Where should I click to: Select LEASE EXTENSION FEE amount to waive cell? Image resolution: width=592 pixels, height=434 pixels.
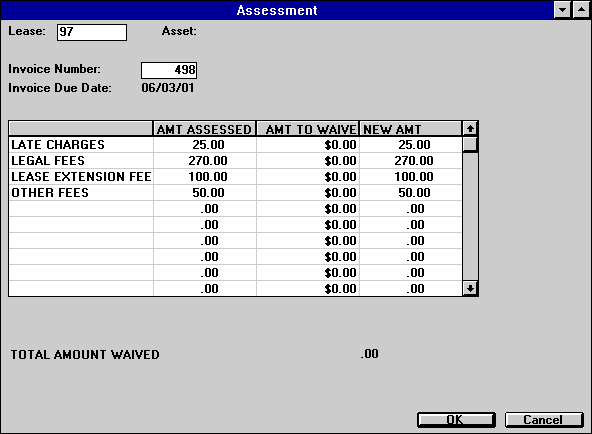pos(308,177)
